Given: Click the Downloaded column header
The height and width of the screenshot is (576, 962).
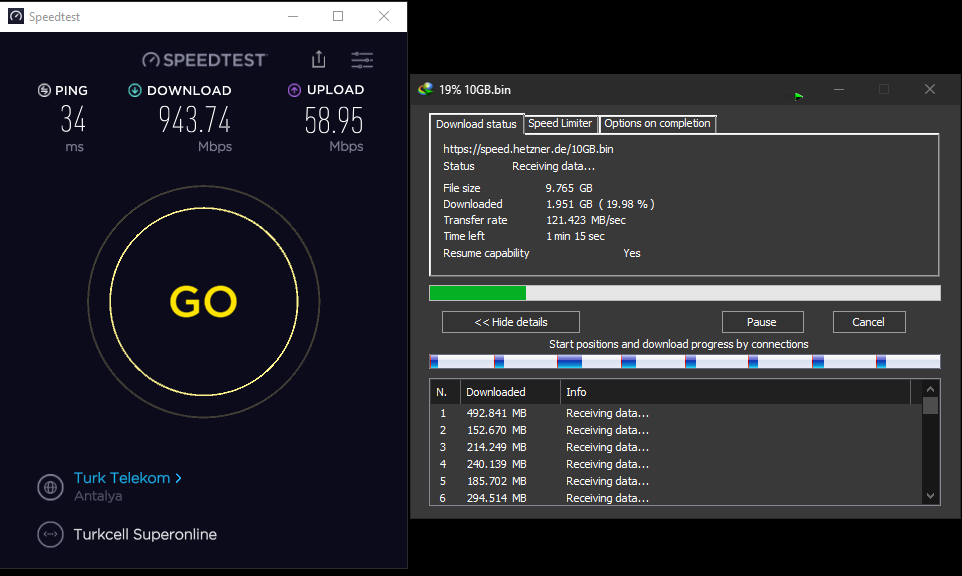Looking at the screenshot, I should click(x=510, y=392).
